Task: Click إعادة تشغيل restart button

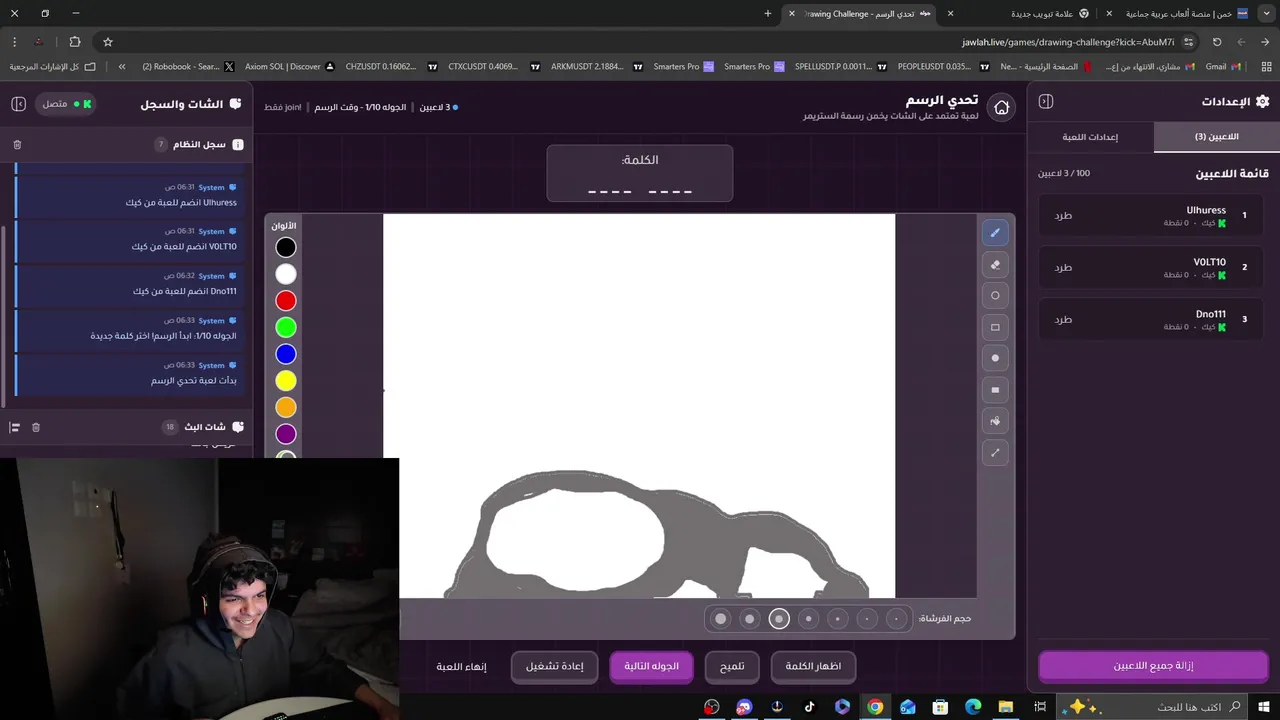Action: click(x=554, y=666)
